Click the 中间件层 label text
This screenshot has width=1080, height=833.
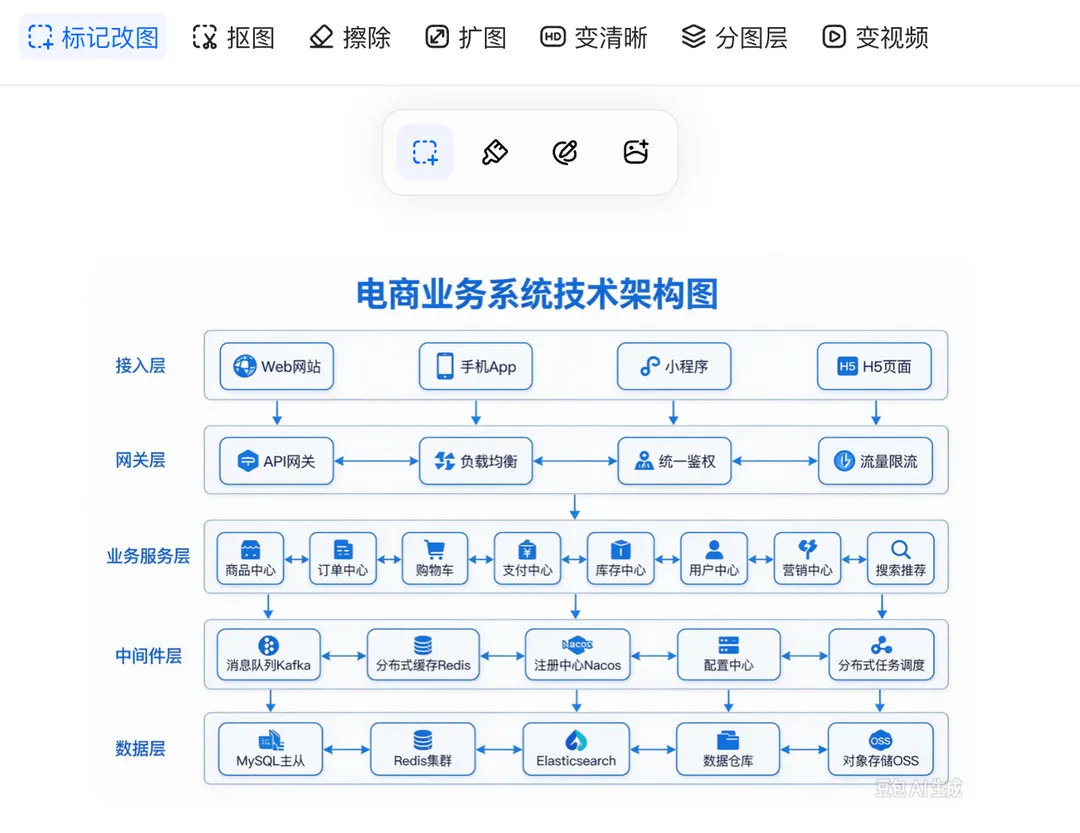pyautogui.click(x=149, y=655)
